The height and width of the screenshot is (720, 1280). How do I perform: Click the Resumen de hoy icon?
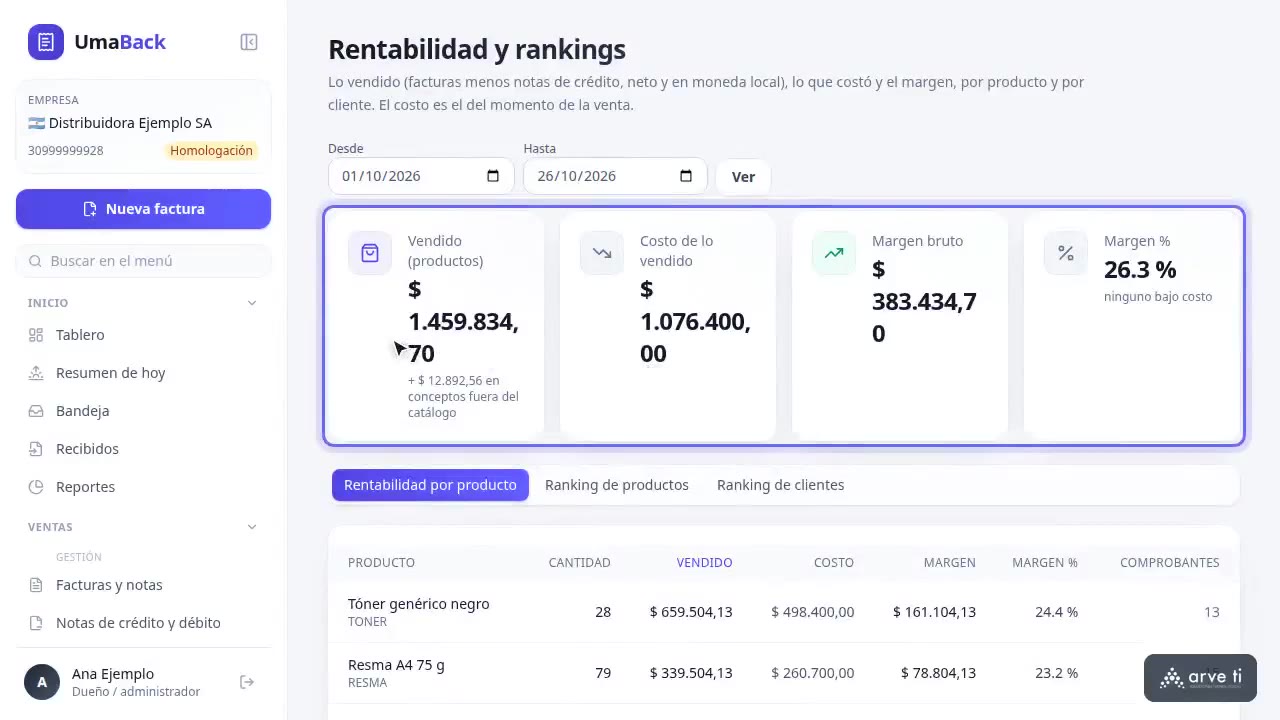(x=36, y=373)
